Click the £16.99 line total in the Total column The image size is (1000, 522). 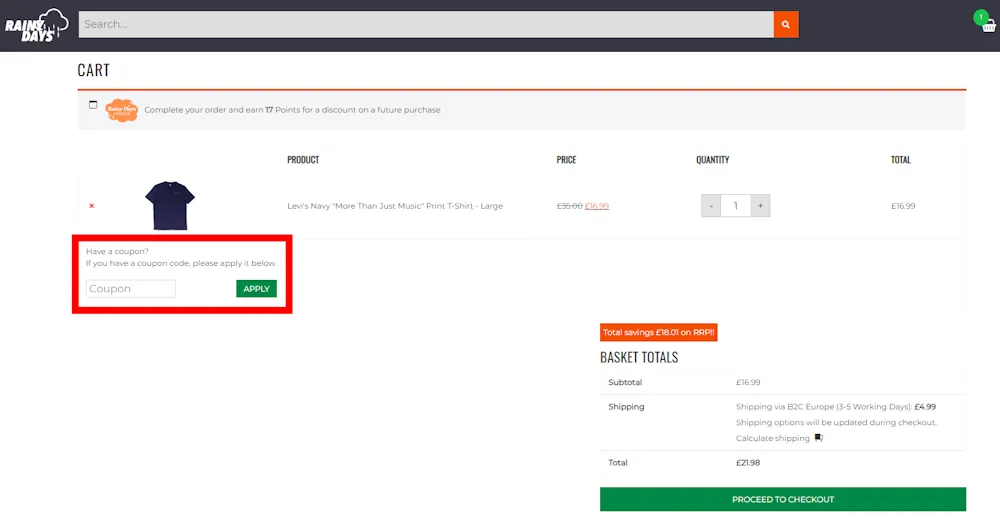902,205
